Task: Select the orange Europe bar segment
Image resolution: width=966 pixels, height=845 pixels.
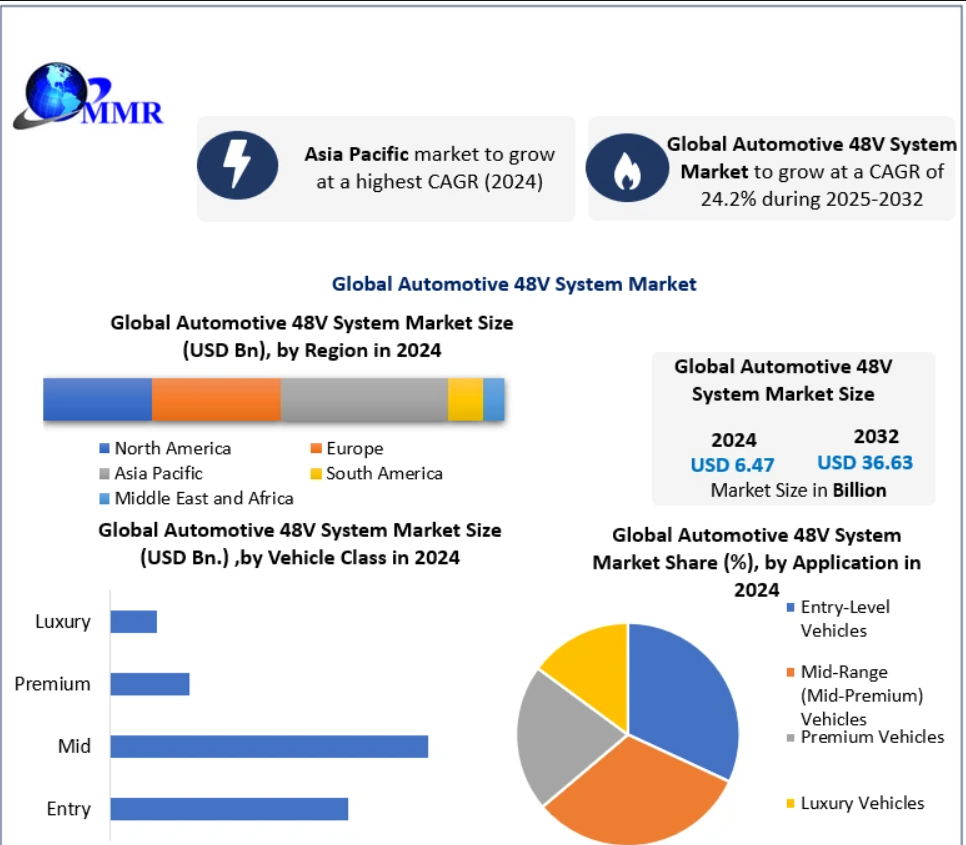Action: pos(216,399)
